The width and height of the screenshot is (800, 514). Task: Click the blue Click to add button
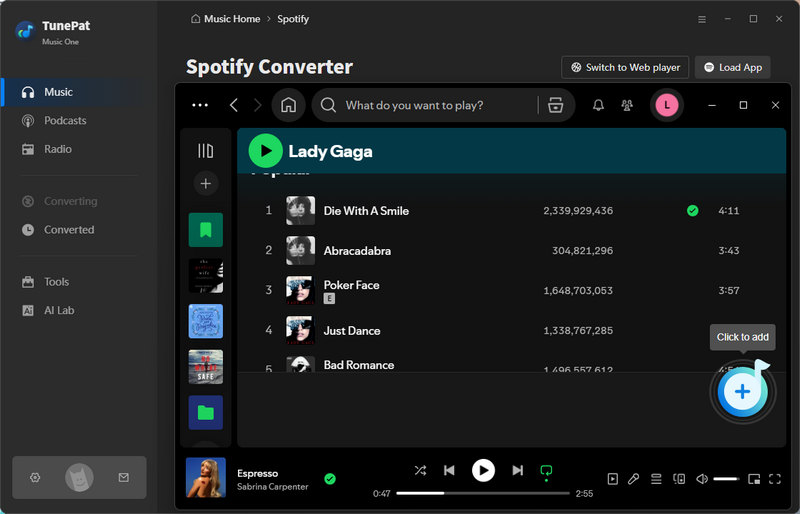(x=742, y=392)
